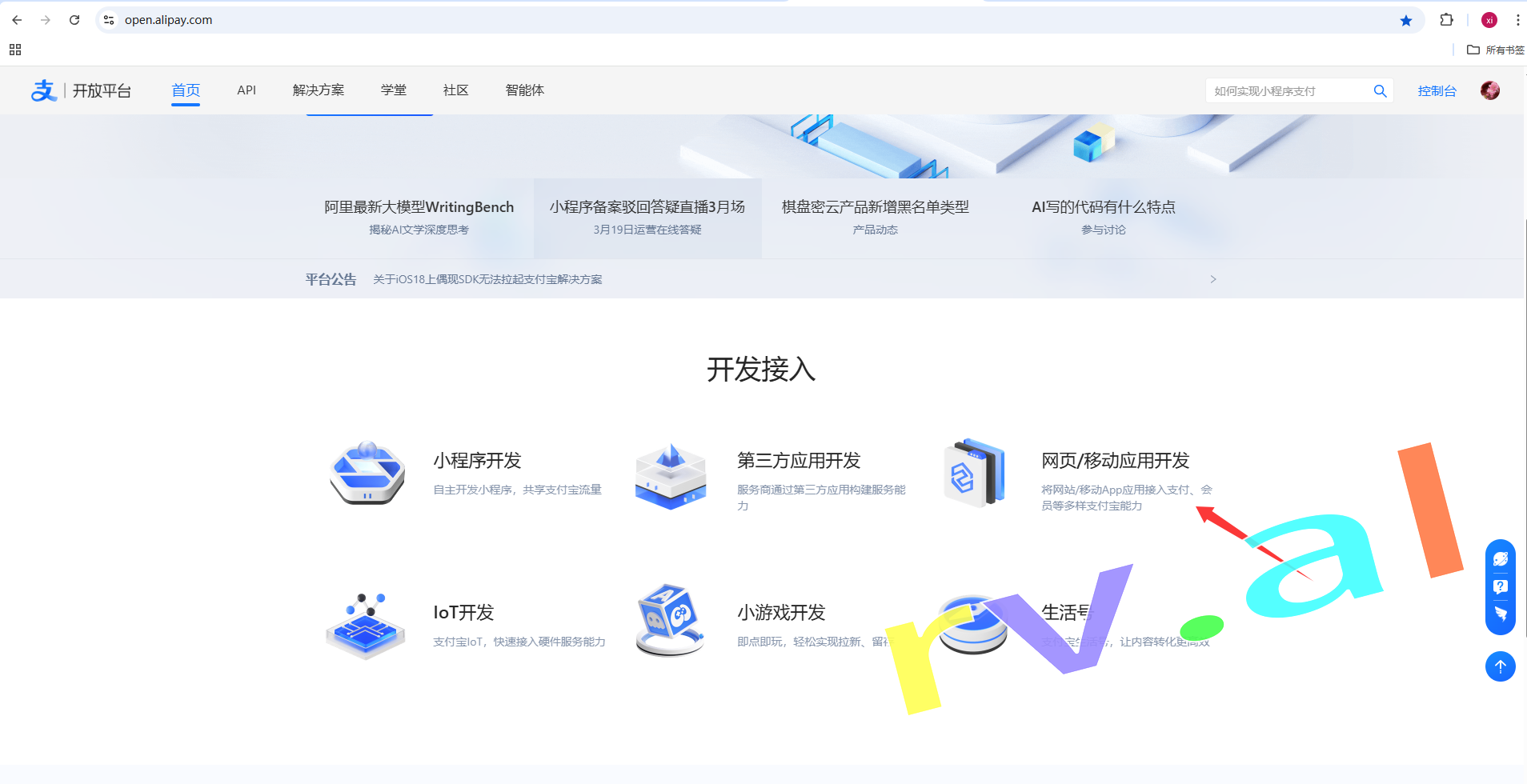This screenshot has width=1527, height=784.
Task: Open the 社区 navigation menu
Action: click(456, 90)
